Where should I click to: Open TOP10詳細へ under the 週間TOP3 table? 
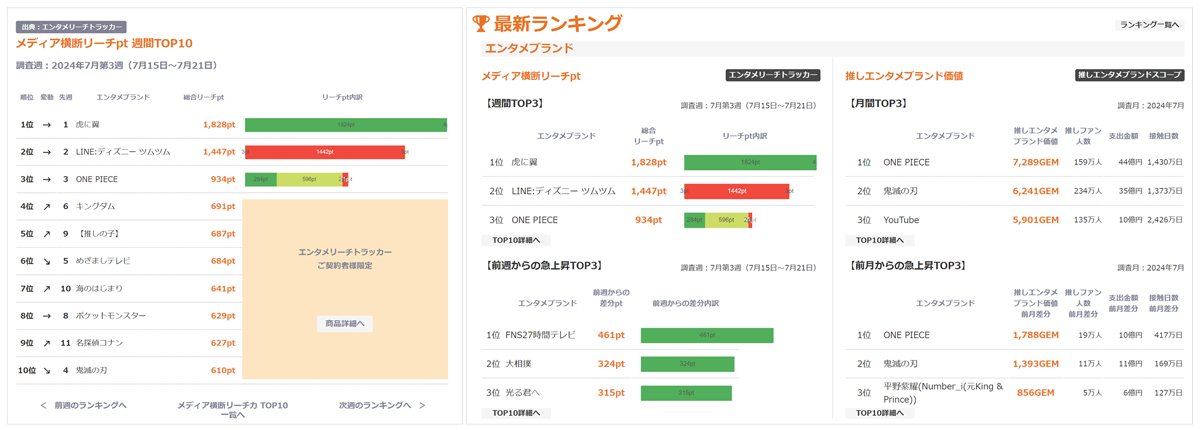[516, 240]
